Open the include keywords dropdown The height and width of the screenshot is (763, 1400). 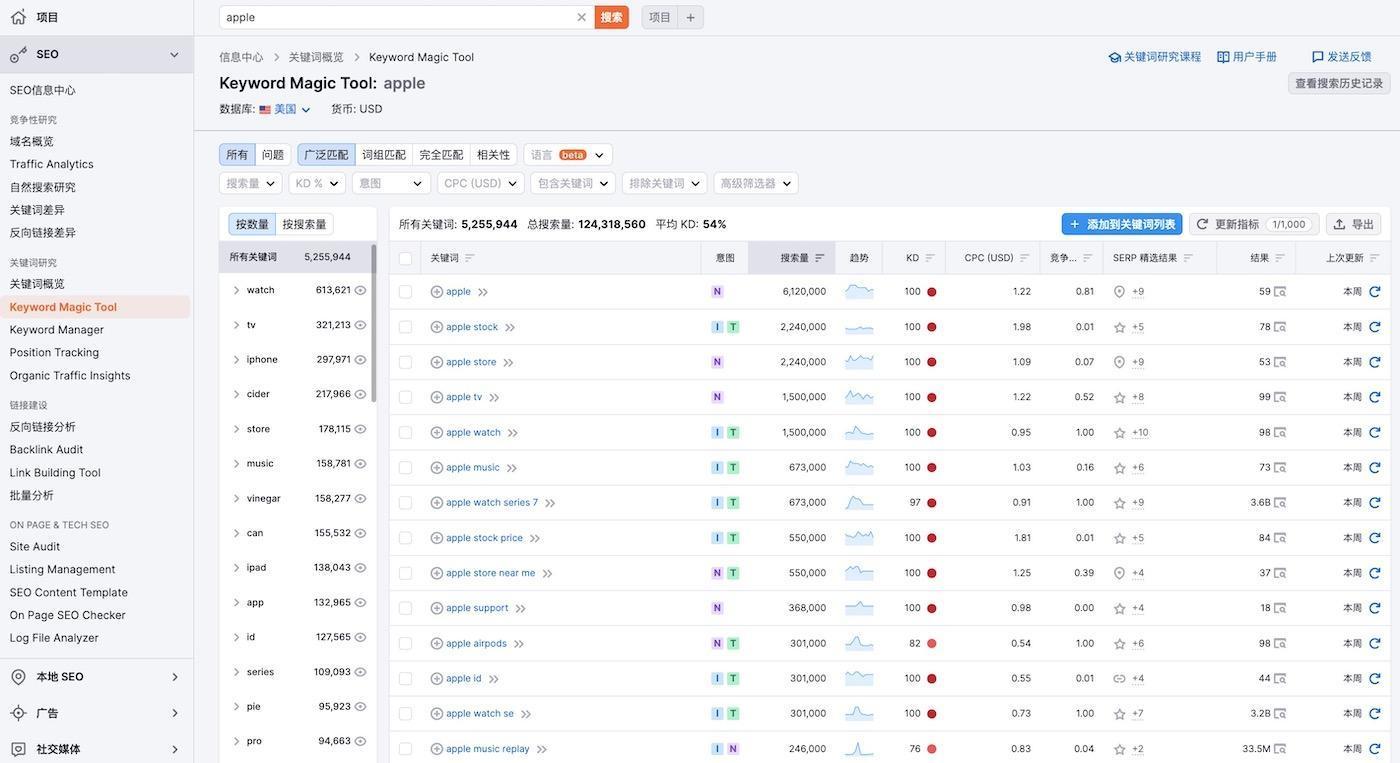tap(573, 183)
